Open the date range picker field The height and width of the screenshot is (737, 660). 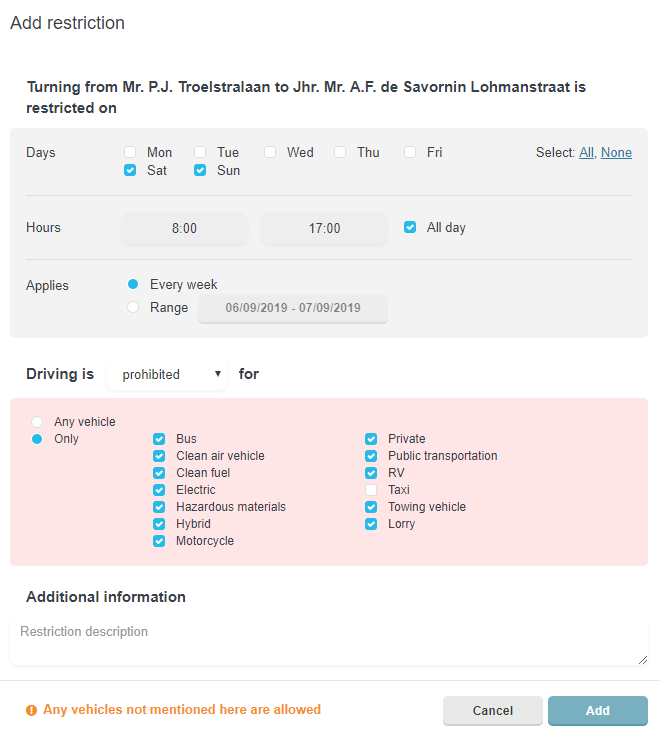point(293,308)
